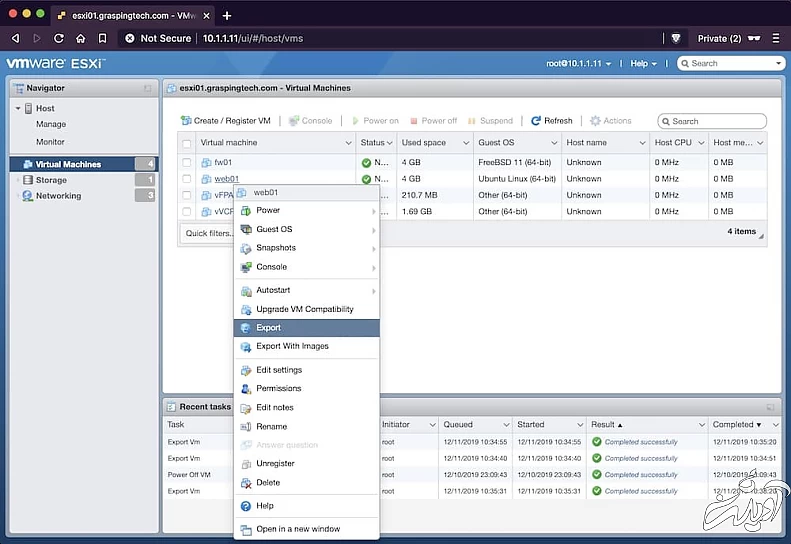The width and height of the screenshot is (791, 544).
Task: Toggle the select-all virtual machines checkbox
Action: tap(187, 143)
